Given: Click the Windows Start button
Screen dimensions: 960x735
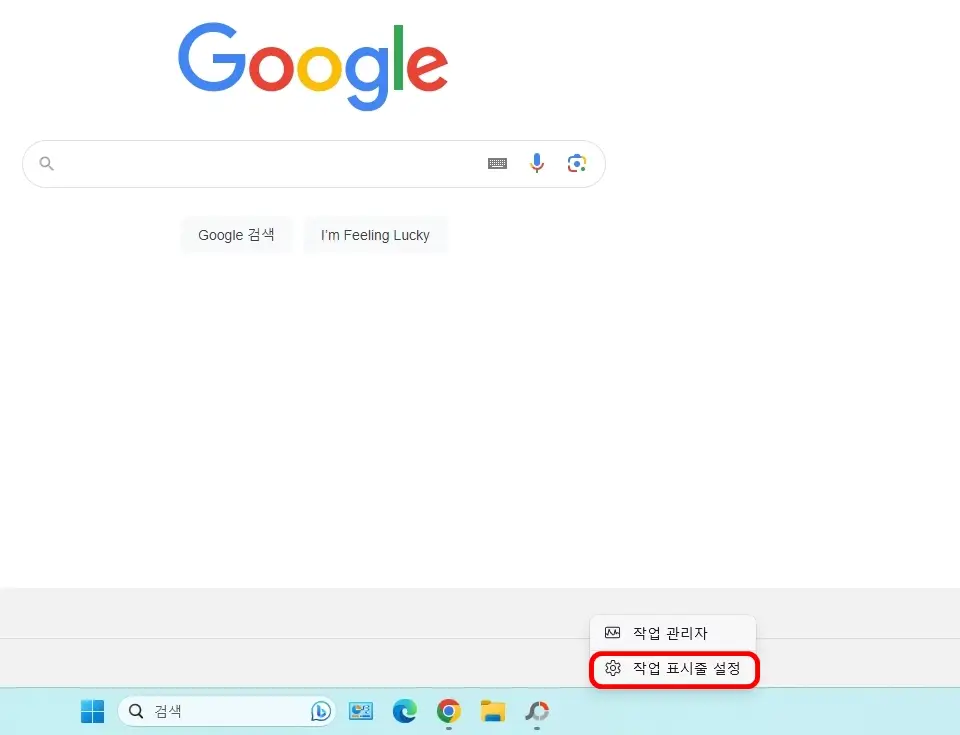Looking at the screenshot, I should click(x=92, y=711).
